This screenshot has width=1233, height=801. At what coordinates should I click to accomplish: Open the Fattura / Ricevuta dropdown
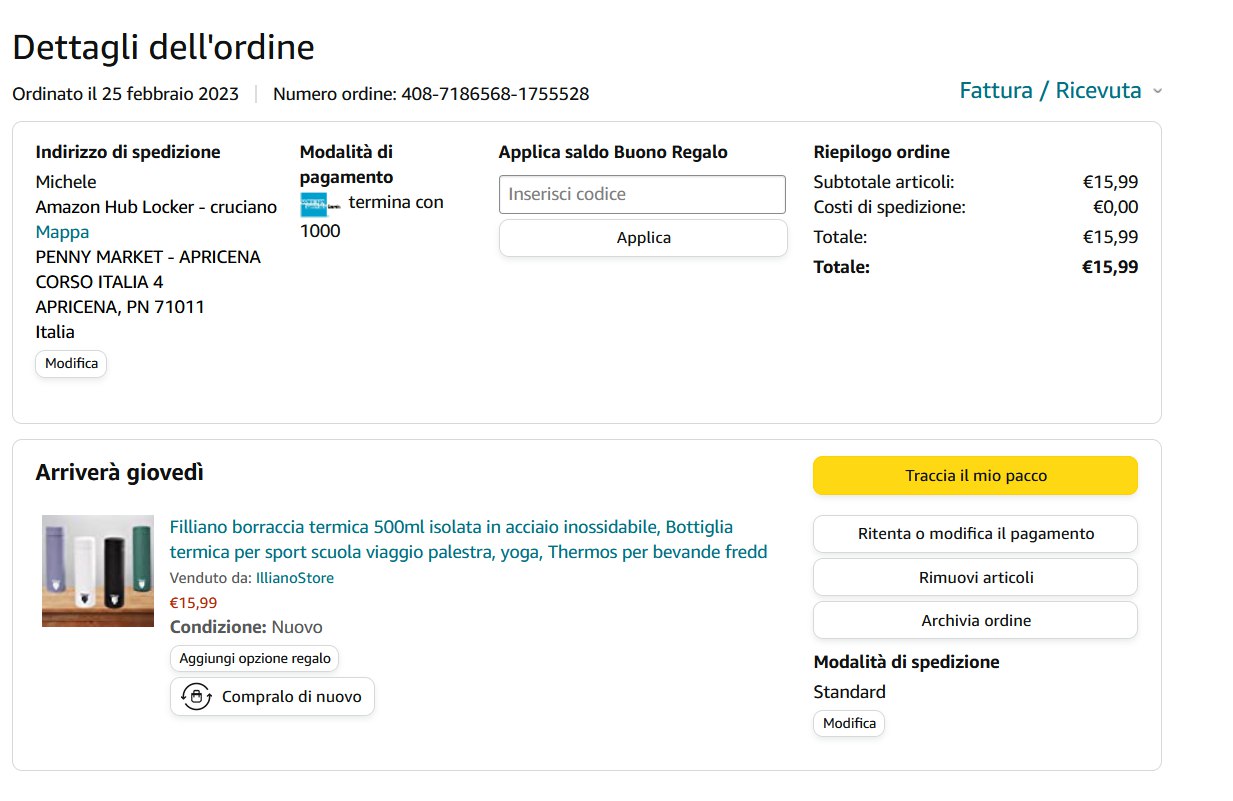tap(1050, 91)
